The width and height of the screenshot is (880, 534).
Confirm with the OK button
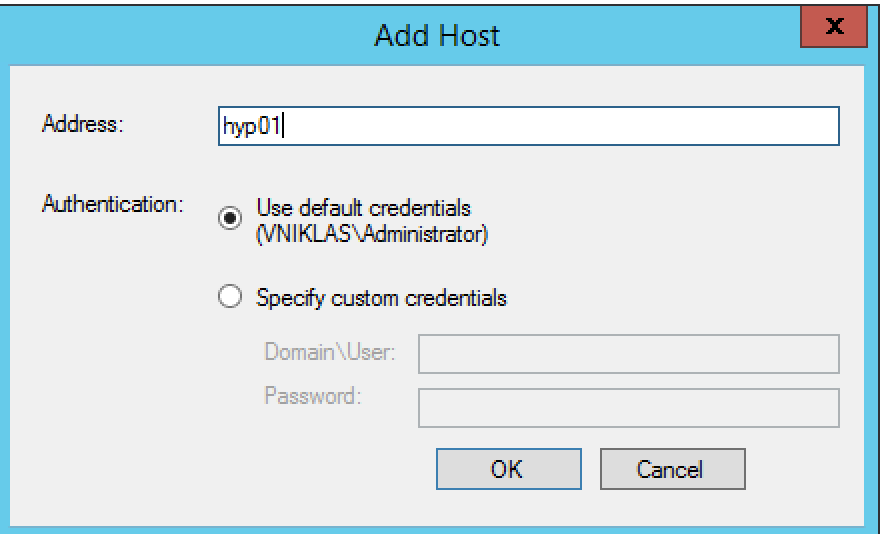tap(508, 469)
